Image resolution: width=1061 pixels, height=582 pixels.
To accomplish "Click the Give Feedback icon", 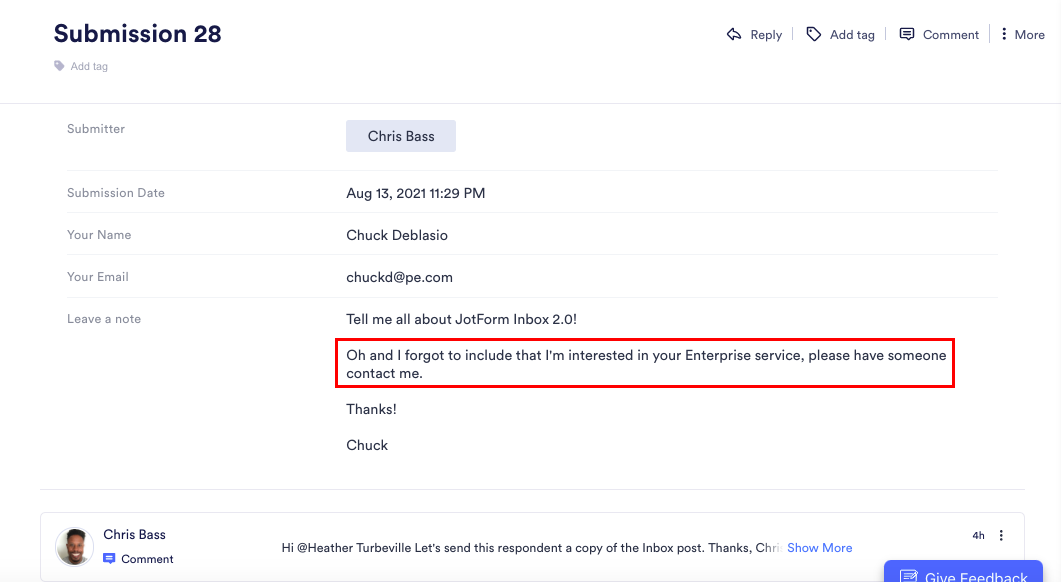I will (x=908, y=577).
